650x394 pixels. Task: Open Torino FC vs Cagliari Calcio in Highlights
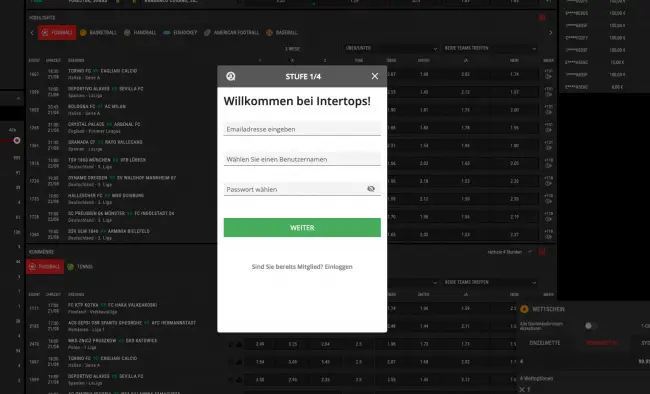pos(102,71)
